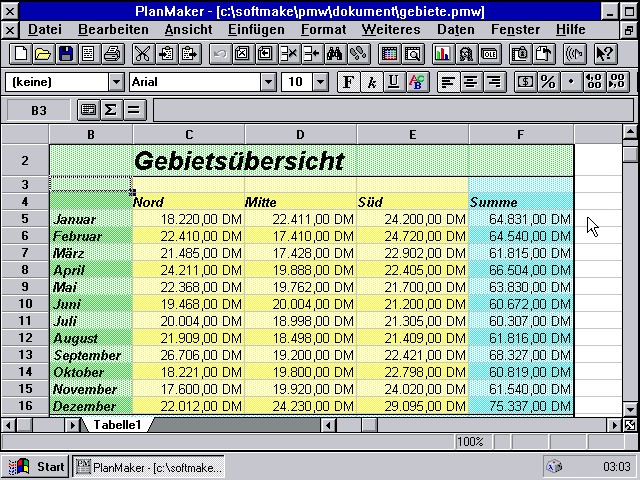Viewport: 640px width, 480px height.
Task: Align cell content left
Action: point(448,82)
